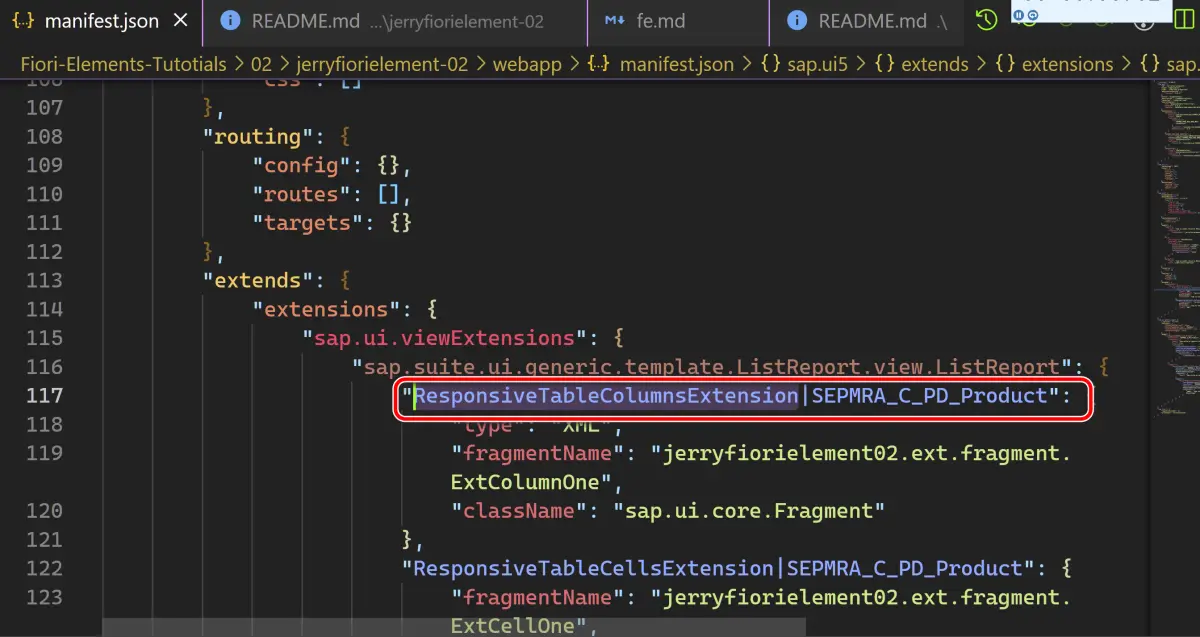This screenshot has height=637, width=1200.
Task: Click the split editor icon
Action: pyautogui.click(x=1183, y=20)
